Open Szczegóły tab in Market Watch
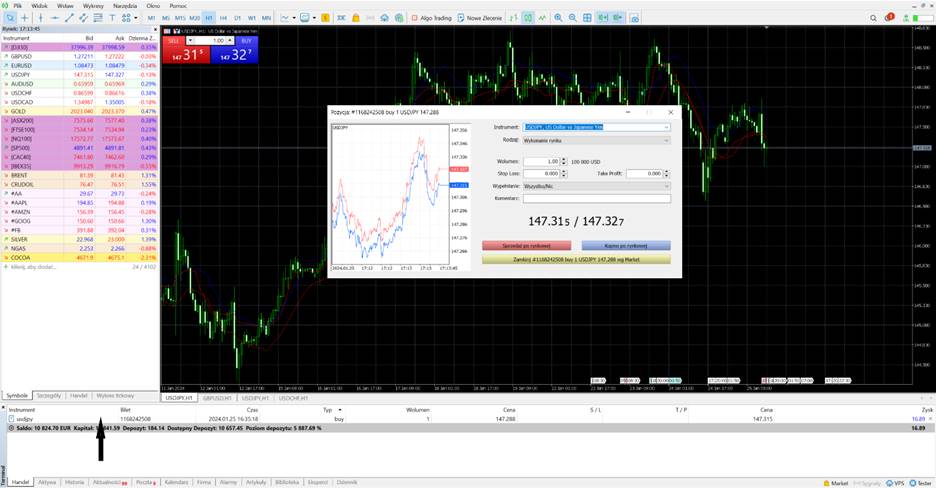936x488 pixels. click(x=49, y=396)
